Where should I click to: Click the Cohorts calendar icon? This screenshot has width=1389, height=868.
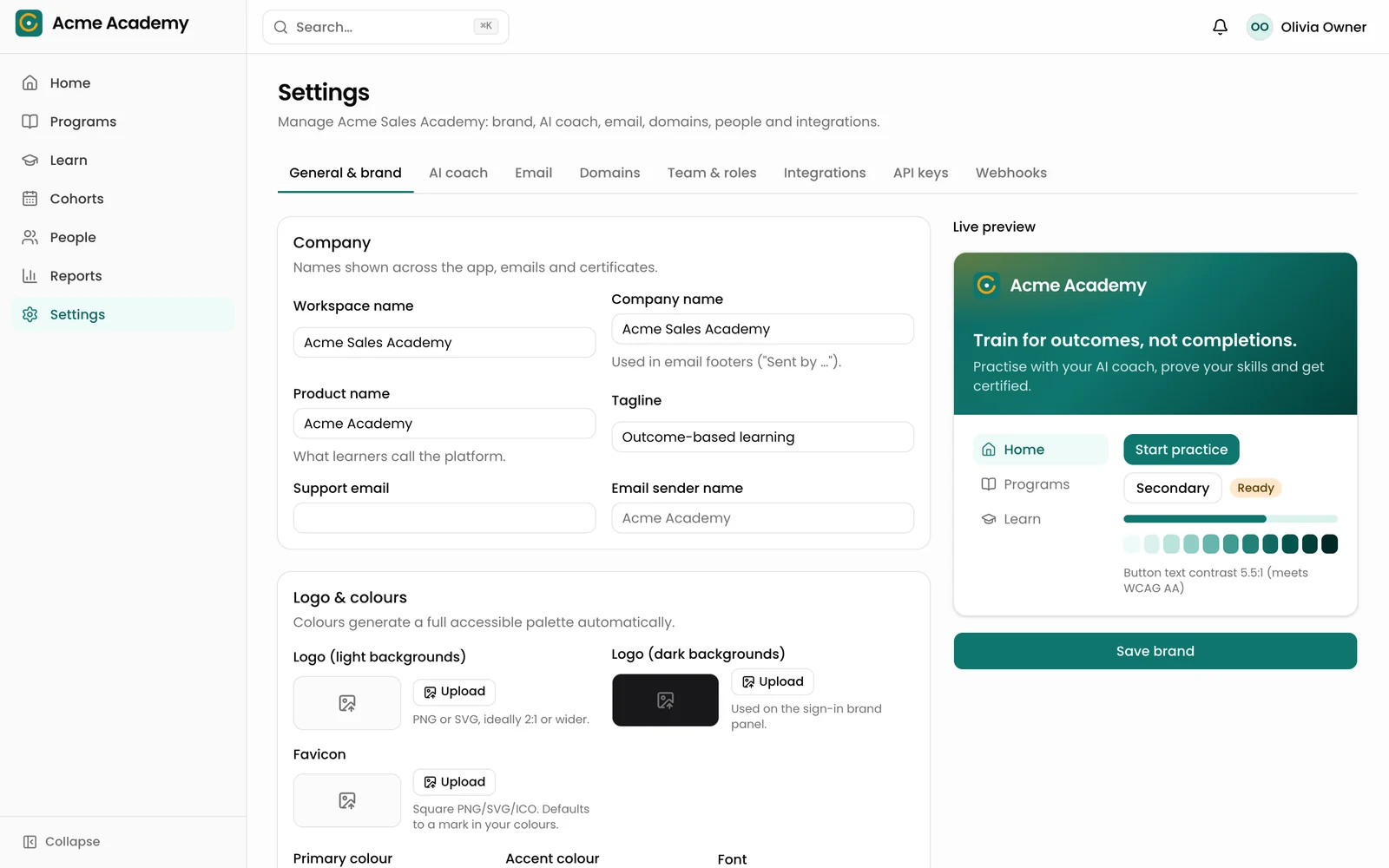point(30,199)
